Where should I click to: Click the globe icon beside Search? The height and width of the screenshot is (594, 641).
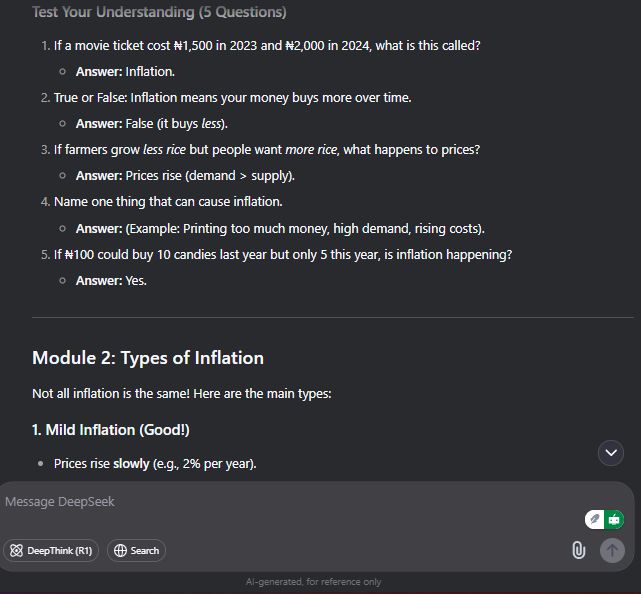pos(120,551)
